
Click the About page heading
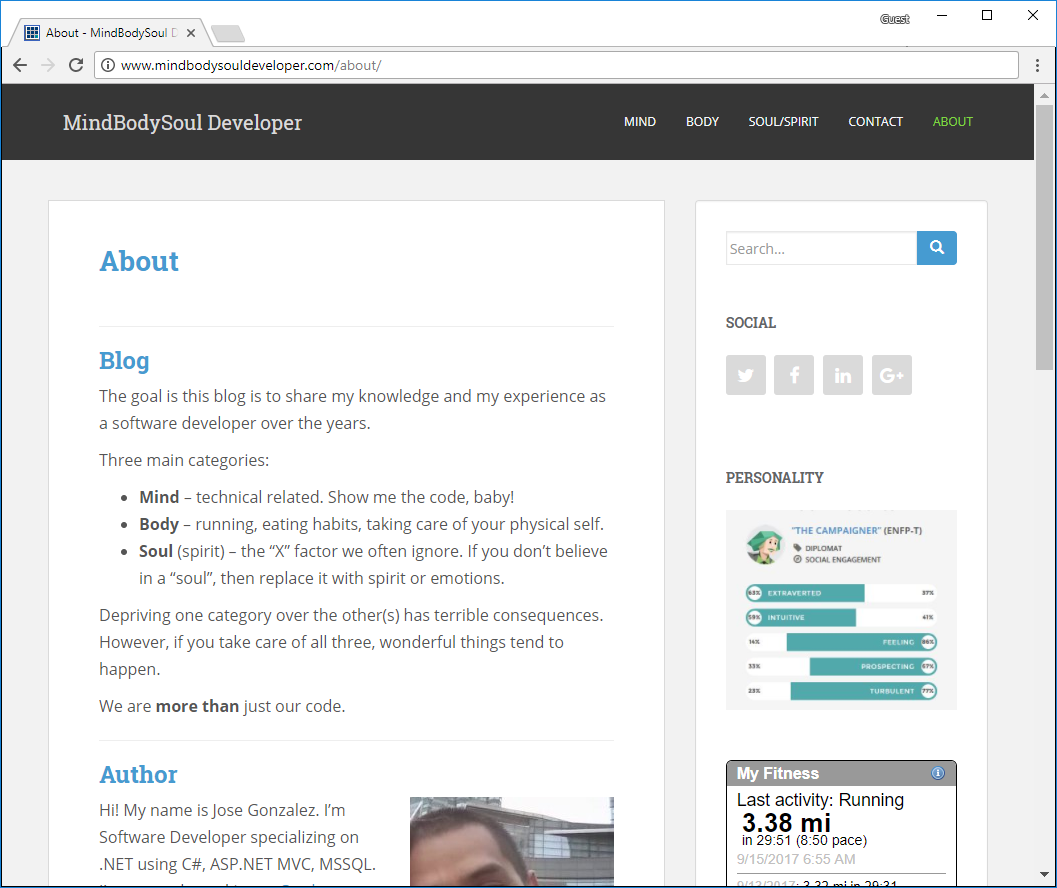pos(139,262)
